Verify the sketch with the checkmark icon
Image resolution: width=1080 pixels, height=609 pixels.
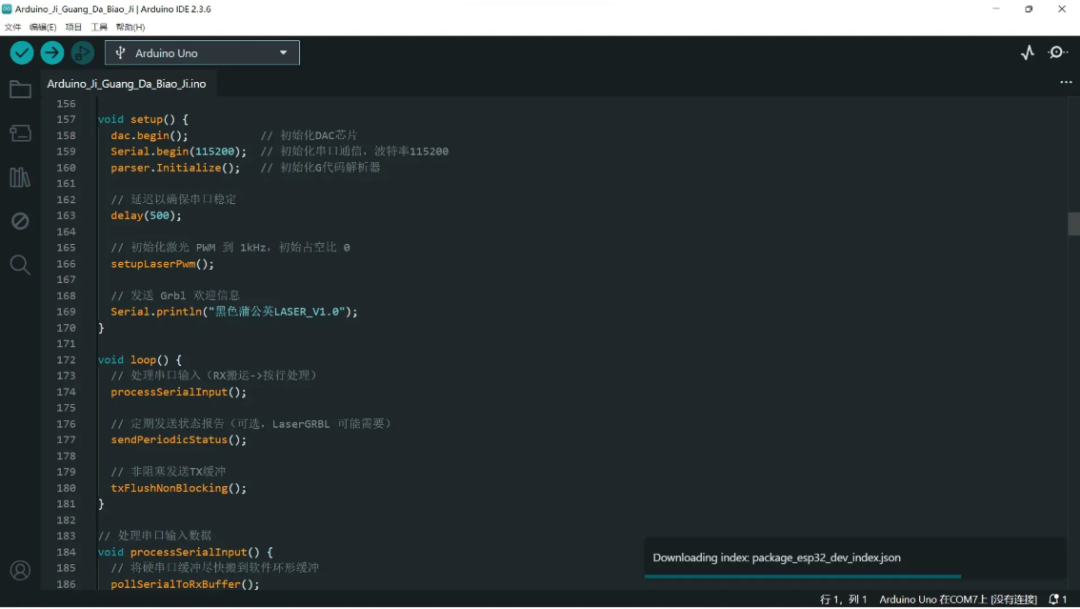tap(21, 52)
